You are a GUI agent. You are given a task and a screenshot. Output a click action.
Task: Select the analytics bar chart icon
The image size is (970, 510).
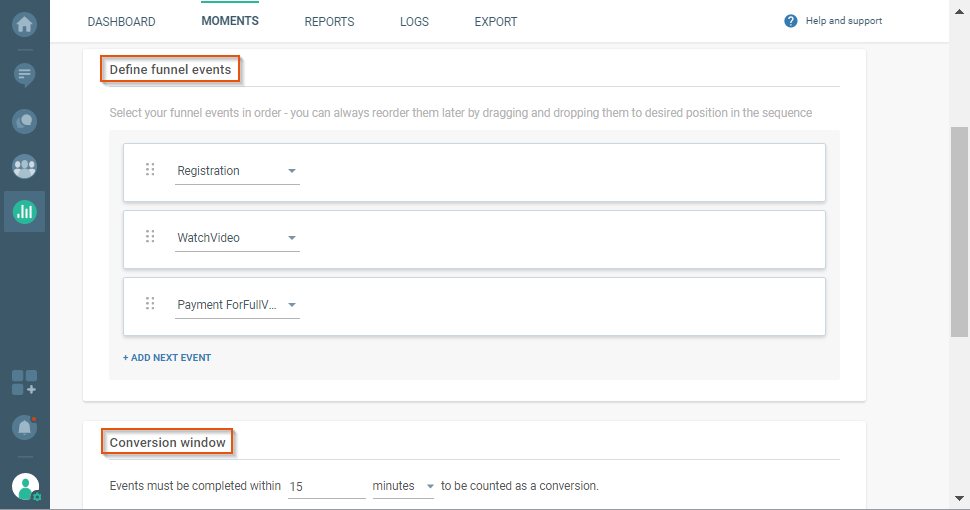tap(24, 211)
